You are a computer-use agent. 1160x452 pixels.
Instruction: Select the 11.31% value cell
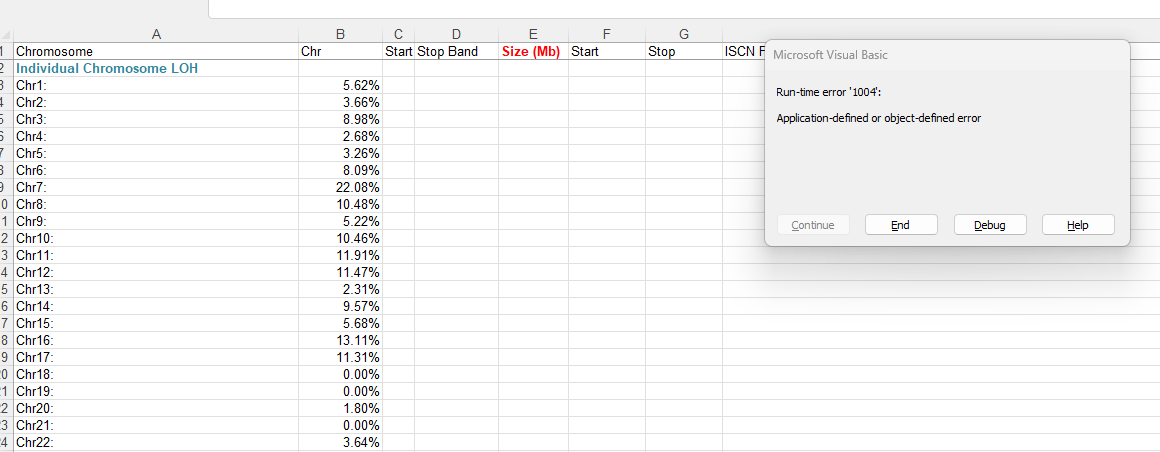340,357
